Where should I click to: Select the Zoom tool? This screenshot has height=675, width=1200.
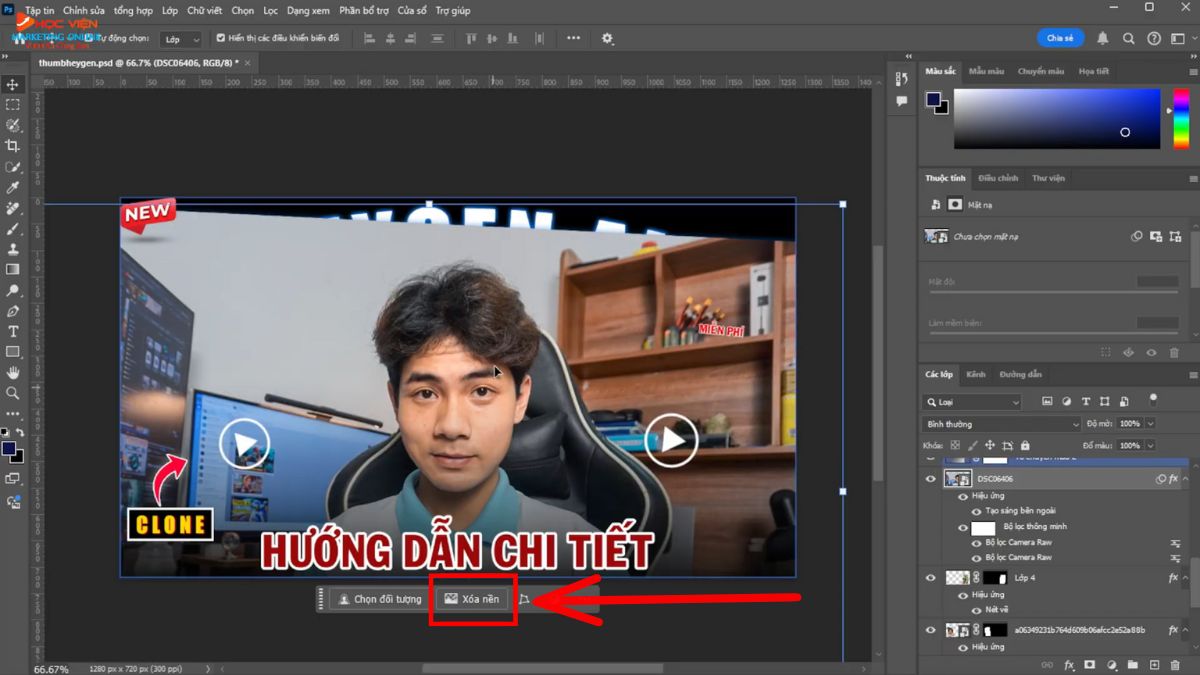[13, 393]
